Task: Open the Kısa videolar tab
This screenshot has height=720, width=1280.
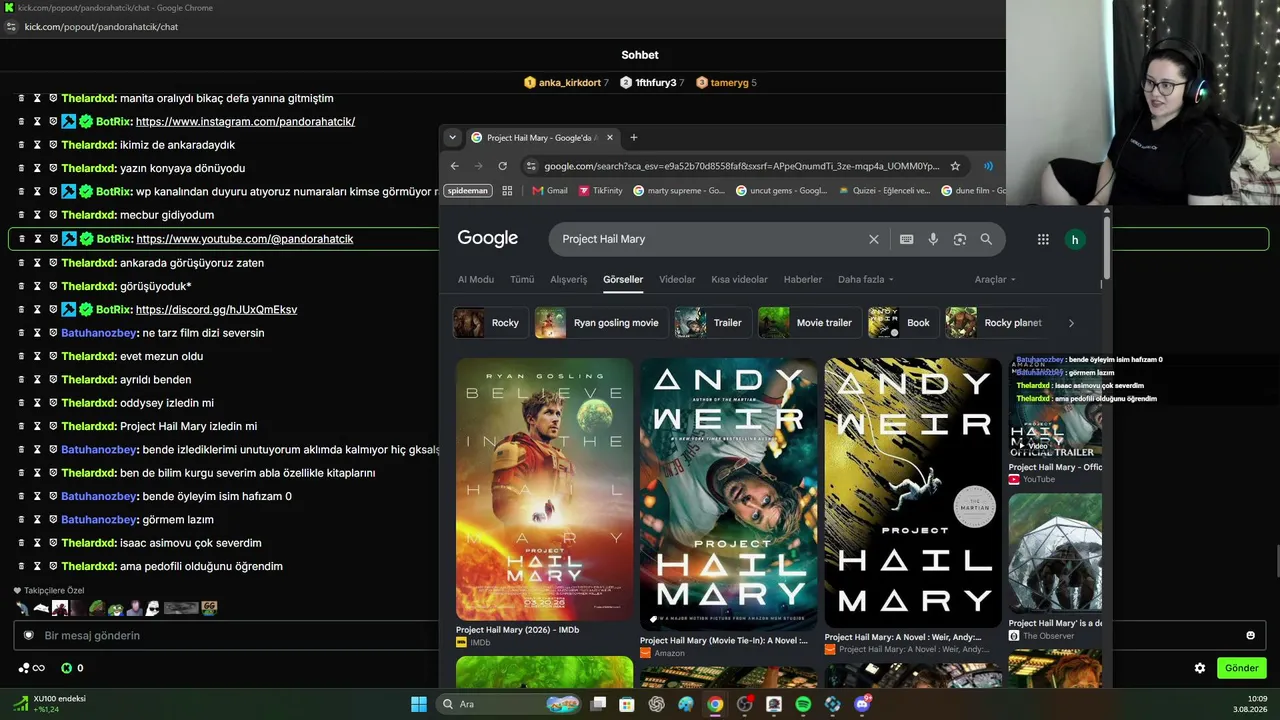Action: [x=740, y=280]
